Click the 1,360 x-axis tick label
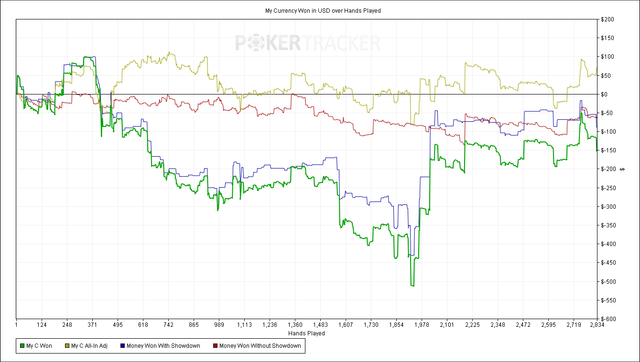640x362 pixels. 295,325
